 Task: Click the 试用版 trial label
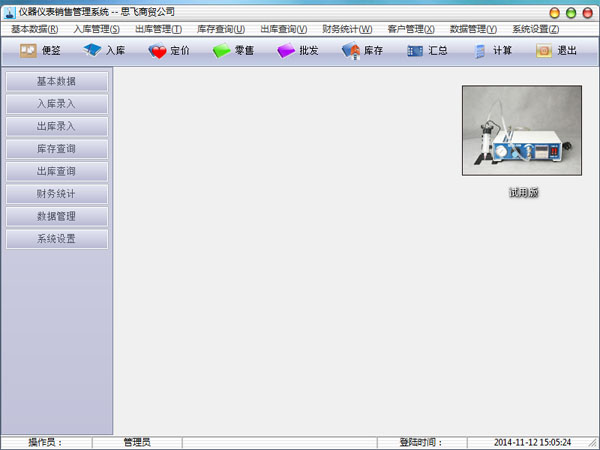[x=523, y=192]
